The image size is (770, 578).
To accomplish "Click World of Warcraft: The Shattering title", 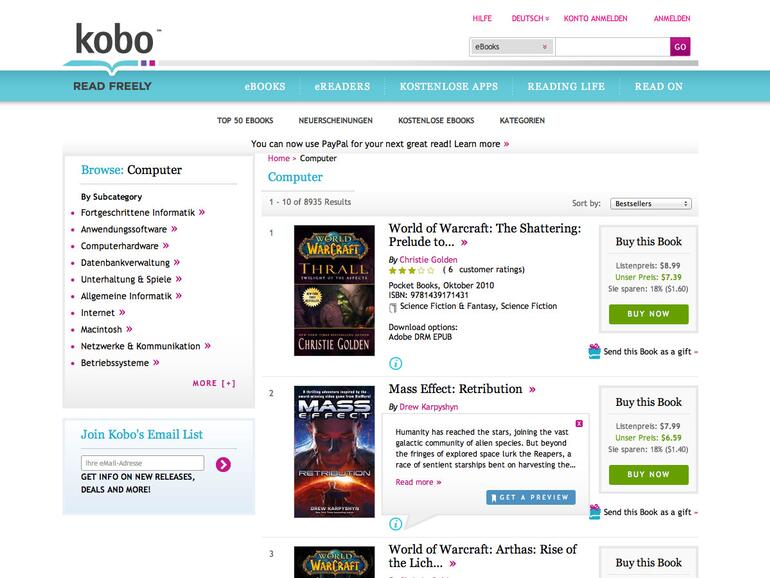I will (484, 235).
